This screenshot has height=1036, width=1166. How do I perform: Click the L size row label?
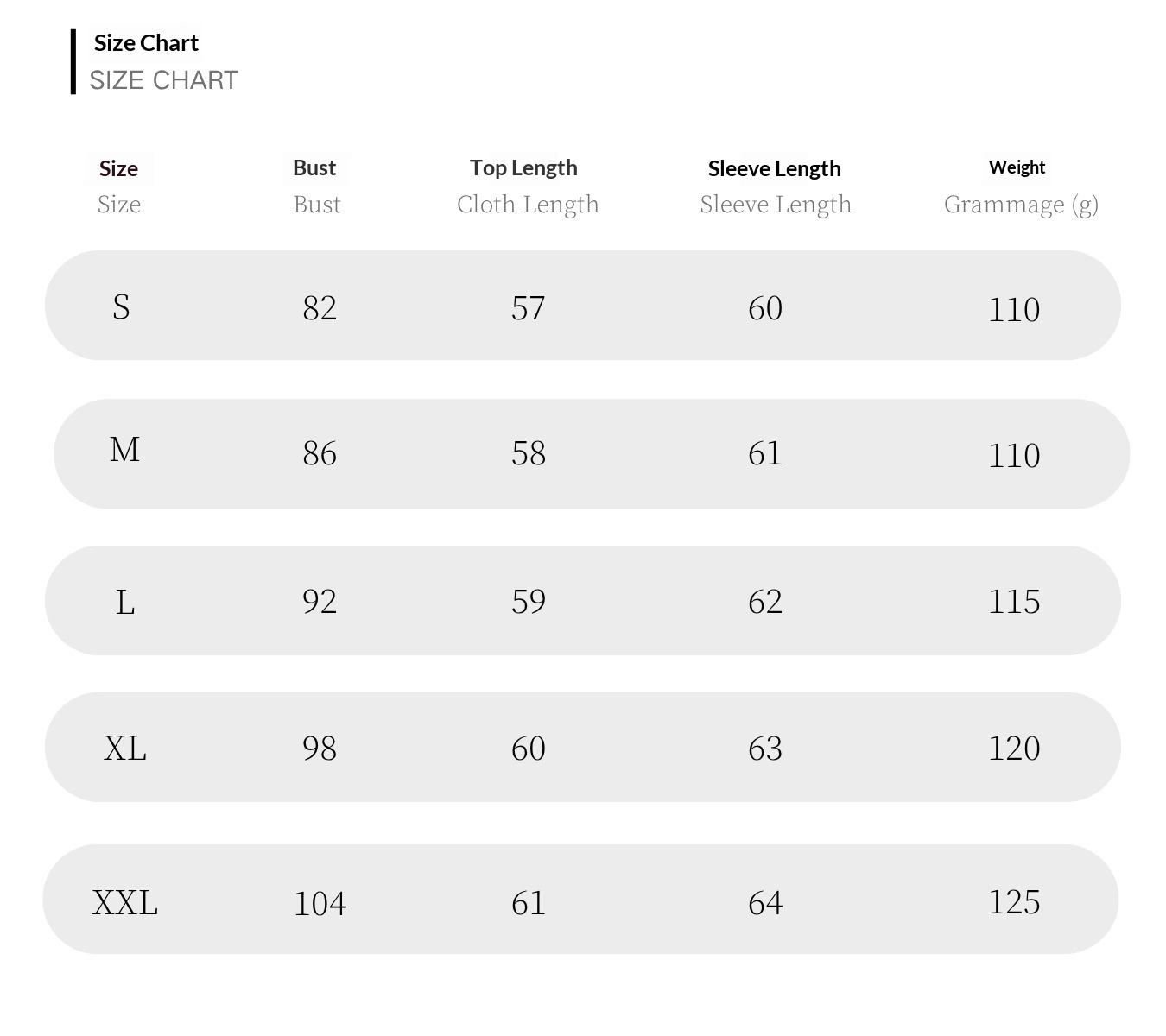(125, 602)
